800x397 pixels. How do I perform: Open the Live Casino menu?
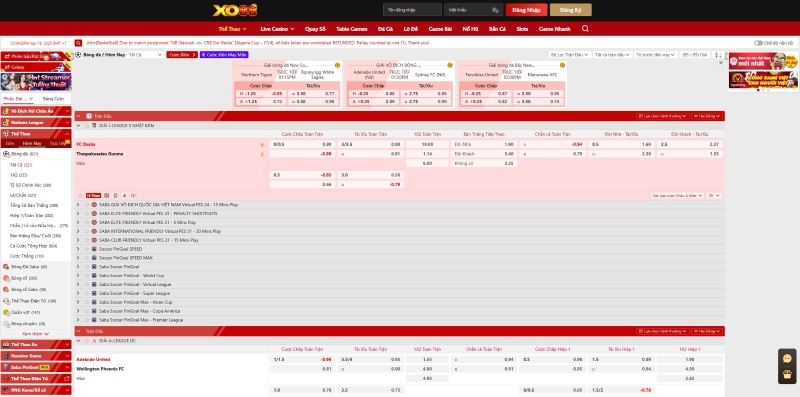[277, 29]
